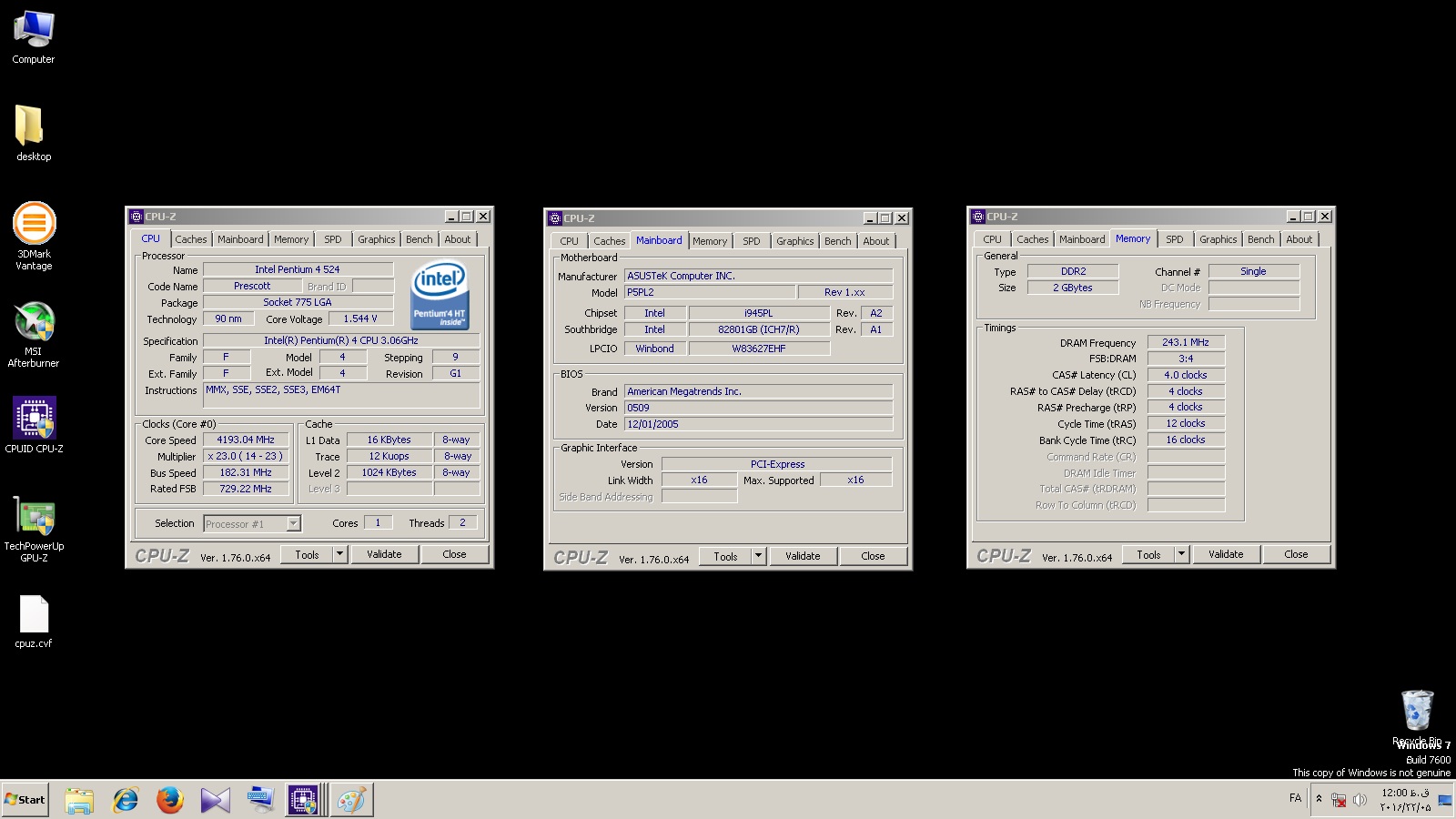Open Caches tab in Memory CPU-Z window
1456x819 pixels.
[x=1033, y=239]
